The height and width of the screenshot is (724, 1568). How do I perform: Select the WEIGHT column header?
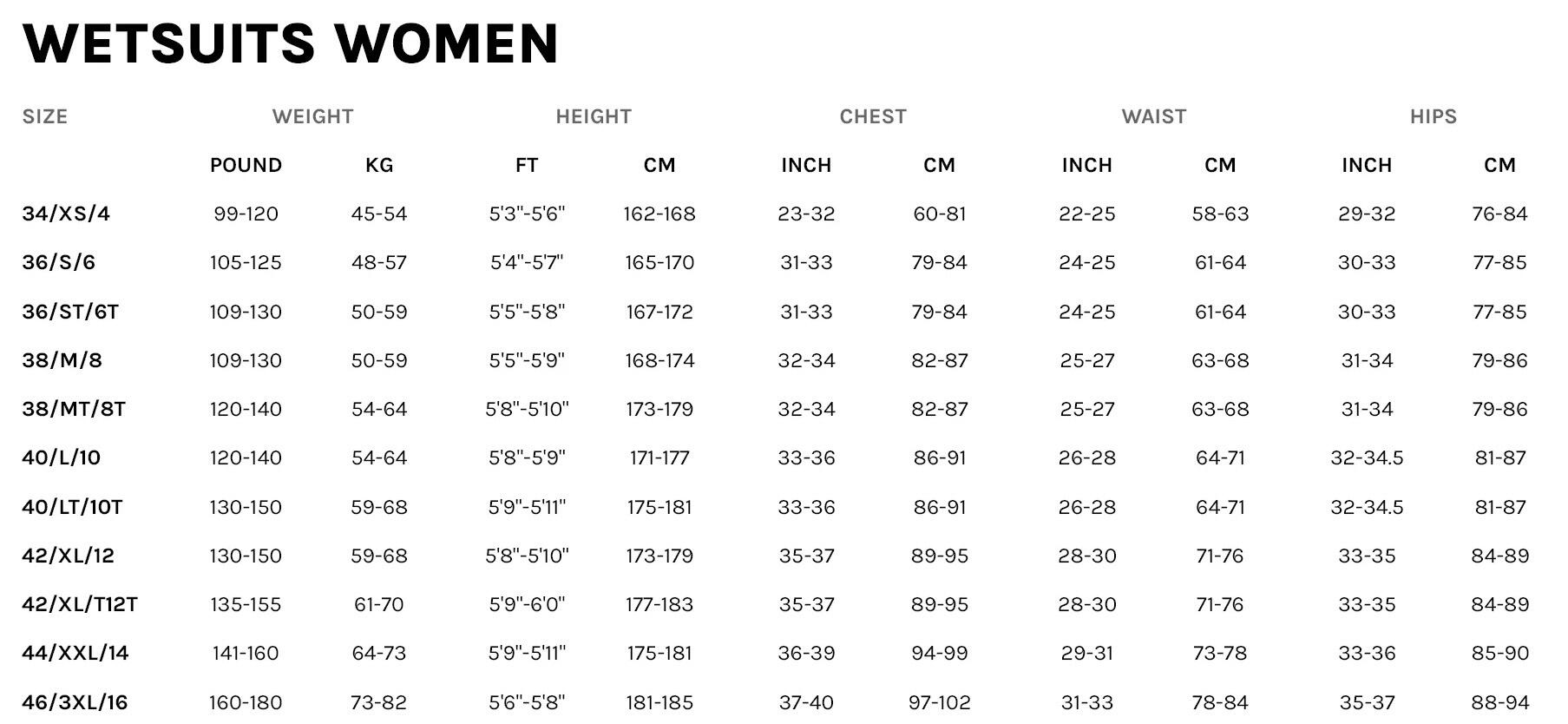(x=313, y=117)
